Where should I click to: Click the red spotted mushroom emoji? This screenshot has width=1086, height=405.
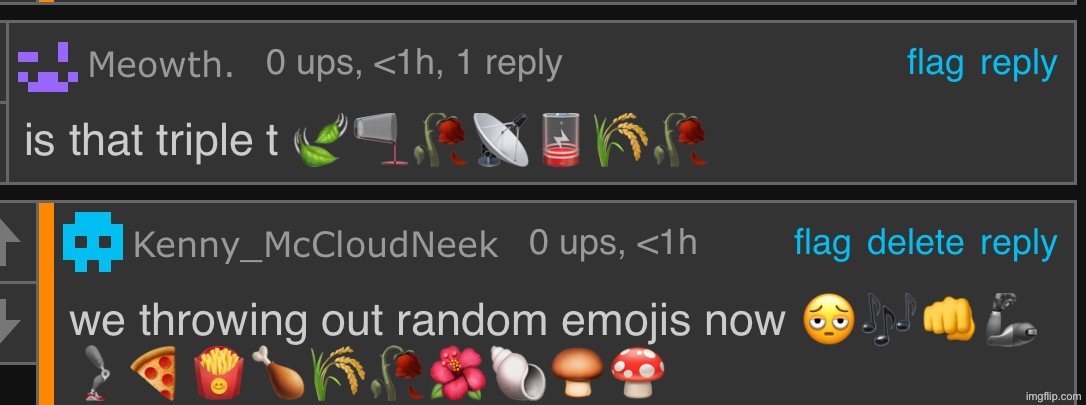(x=637, y=373)
